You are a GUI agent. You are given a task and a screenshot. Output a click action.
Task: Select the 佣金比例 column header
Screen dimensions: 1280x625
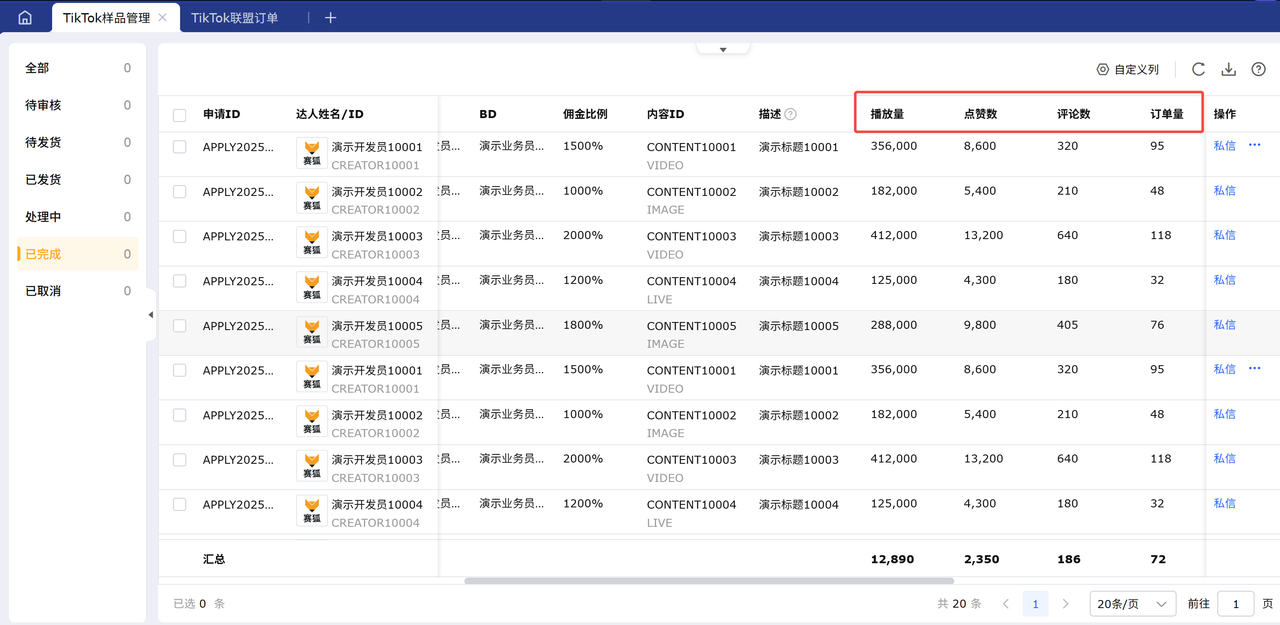tap(585, 114)
